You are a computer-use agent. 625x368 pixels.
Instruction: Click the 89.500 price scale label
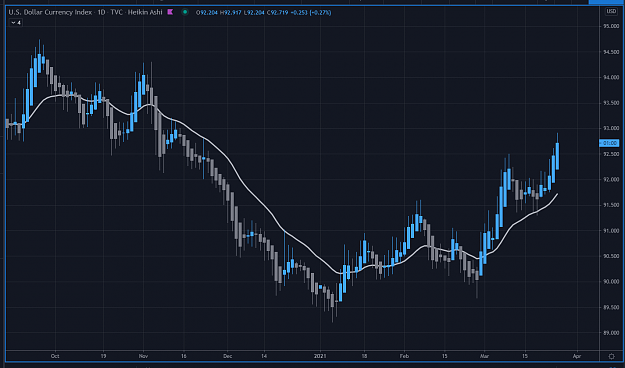(x=611, y=307)
